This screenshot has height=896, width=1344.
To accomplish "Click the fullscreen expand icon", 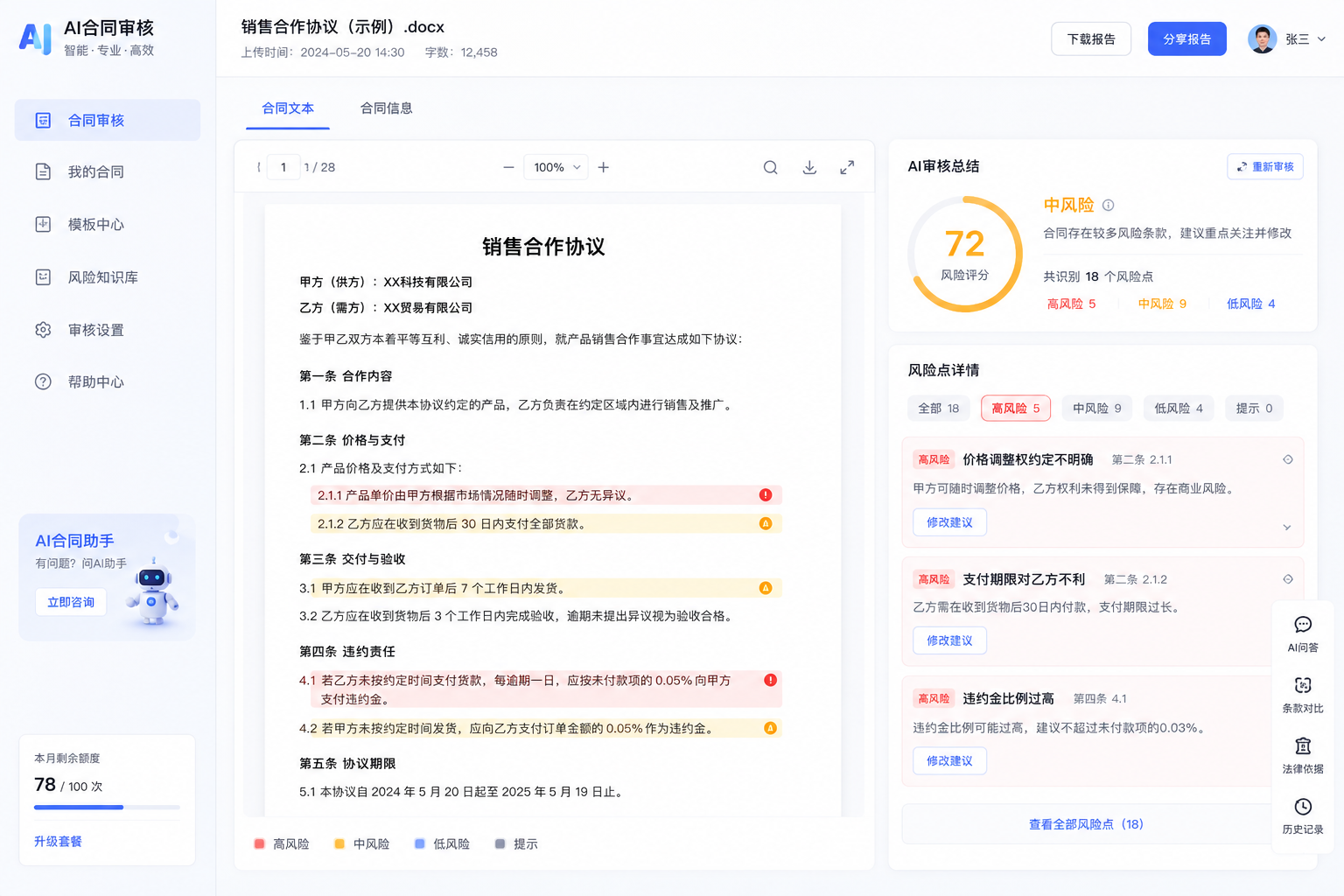I will pyautogui.click(x=847, y=167).
